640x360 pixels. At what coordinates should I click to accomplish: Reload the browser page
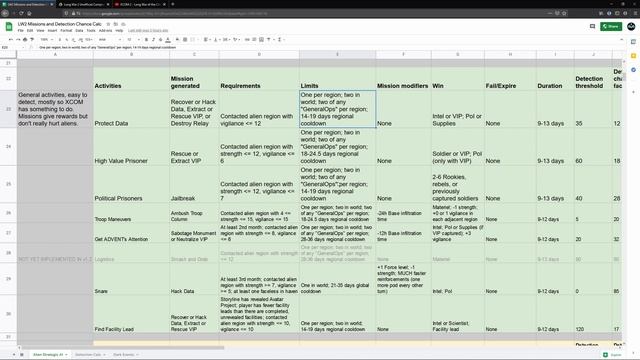tap(21, 13)
